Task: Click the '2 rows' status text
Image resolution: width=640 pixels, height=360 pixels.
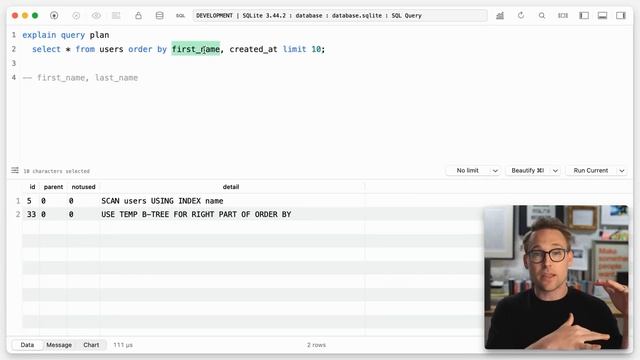Action: [316, 345]
